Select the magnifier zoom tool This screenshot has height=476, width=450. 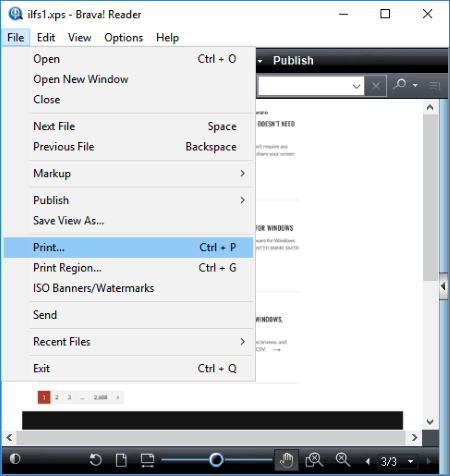343,460
